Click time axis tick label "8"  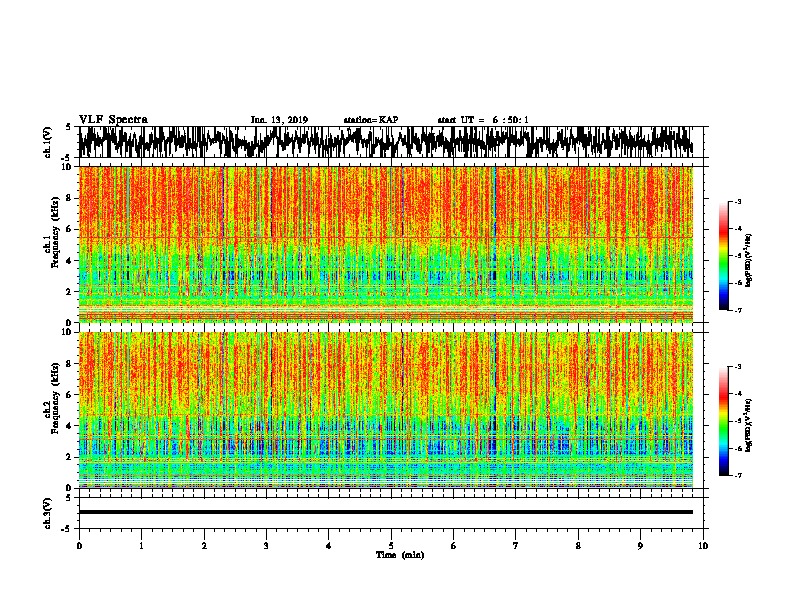point(578,546)
